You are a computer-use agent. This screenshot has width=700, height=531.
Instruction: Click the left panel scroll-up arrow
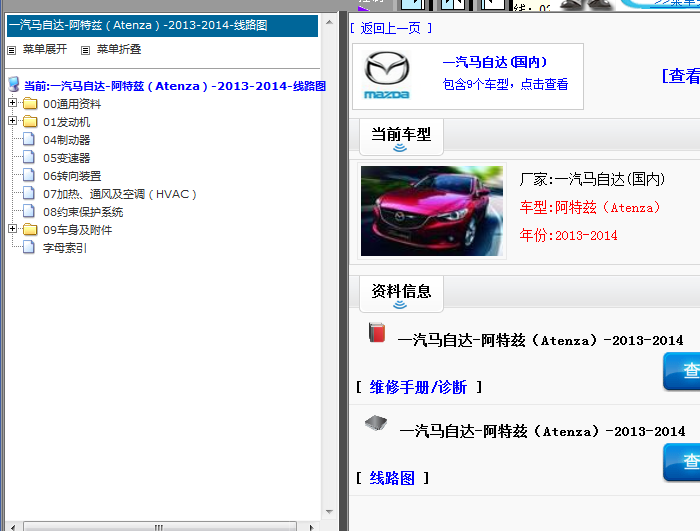coord(329,22)
